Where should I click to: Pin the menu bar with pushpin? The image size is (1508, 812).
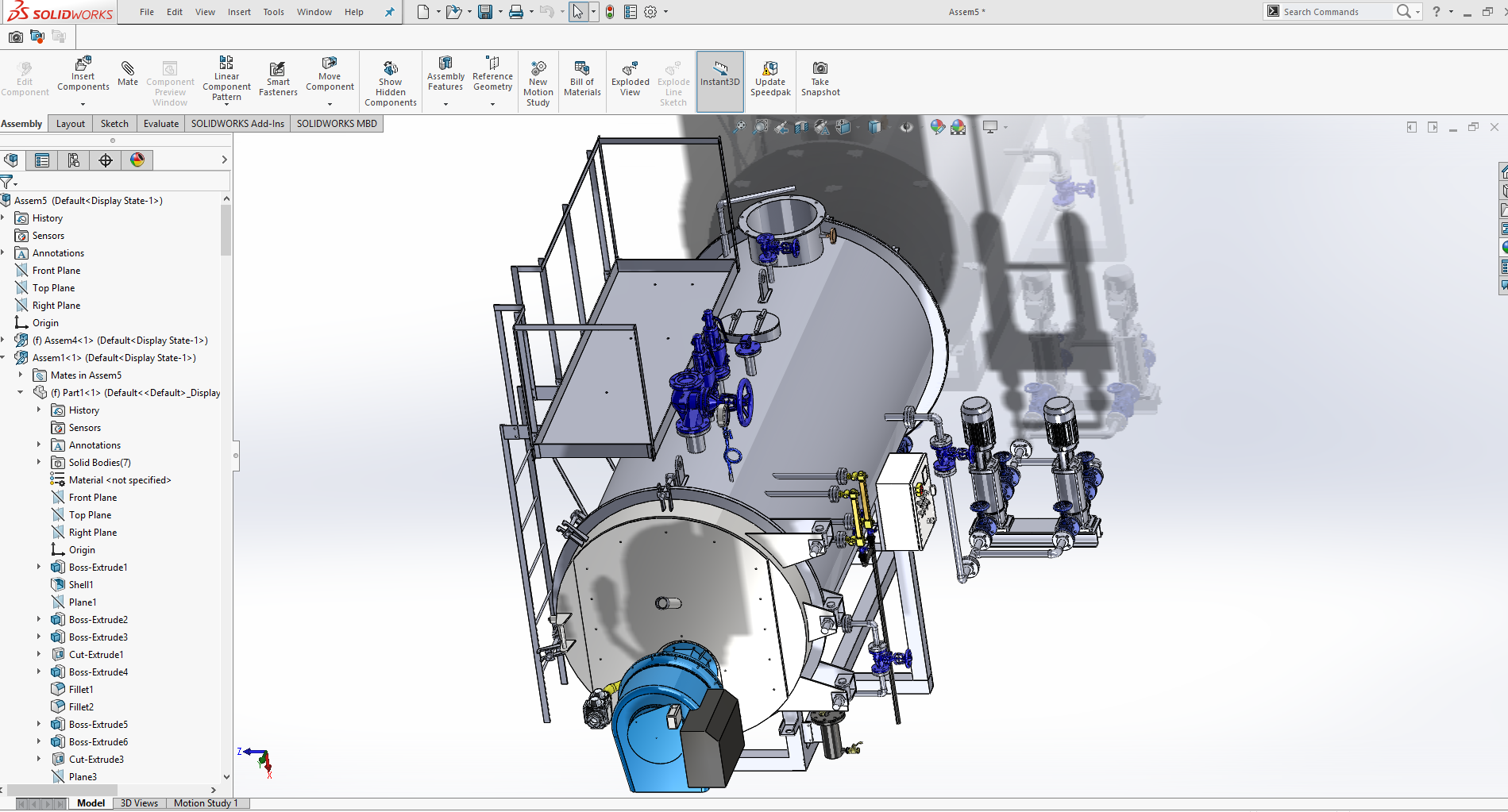point(389,12)
